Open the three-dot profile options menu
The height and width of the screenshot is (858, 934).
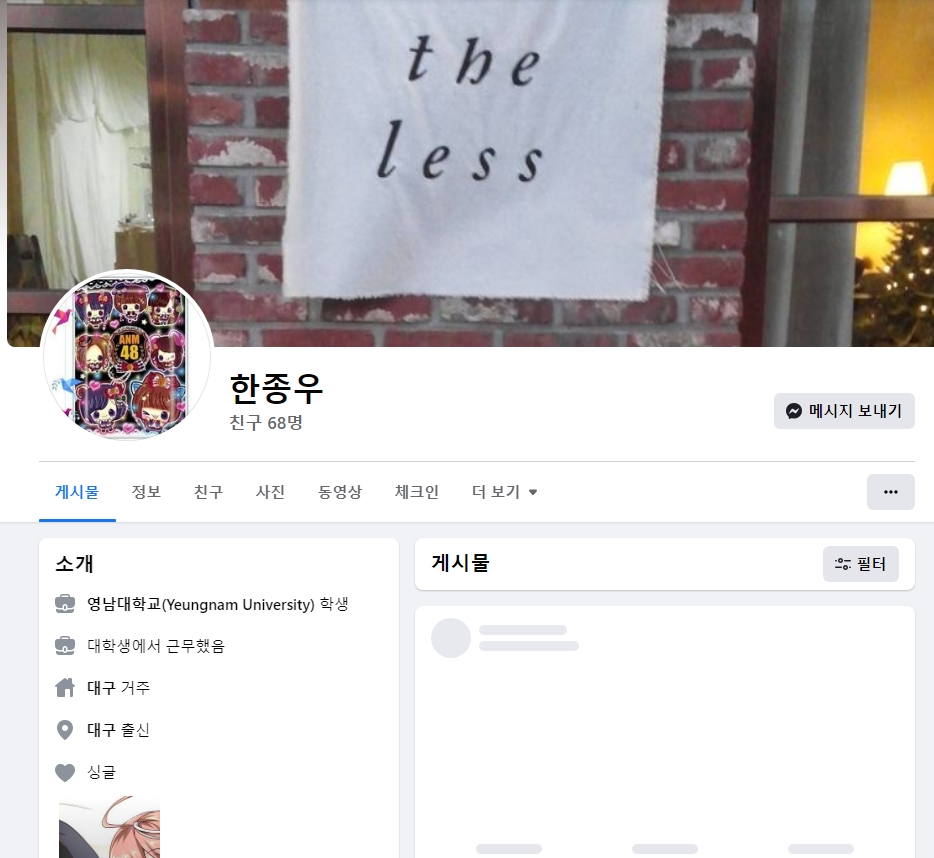coord(891,492)
